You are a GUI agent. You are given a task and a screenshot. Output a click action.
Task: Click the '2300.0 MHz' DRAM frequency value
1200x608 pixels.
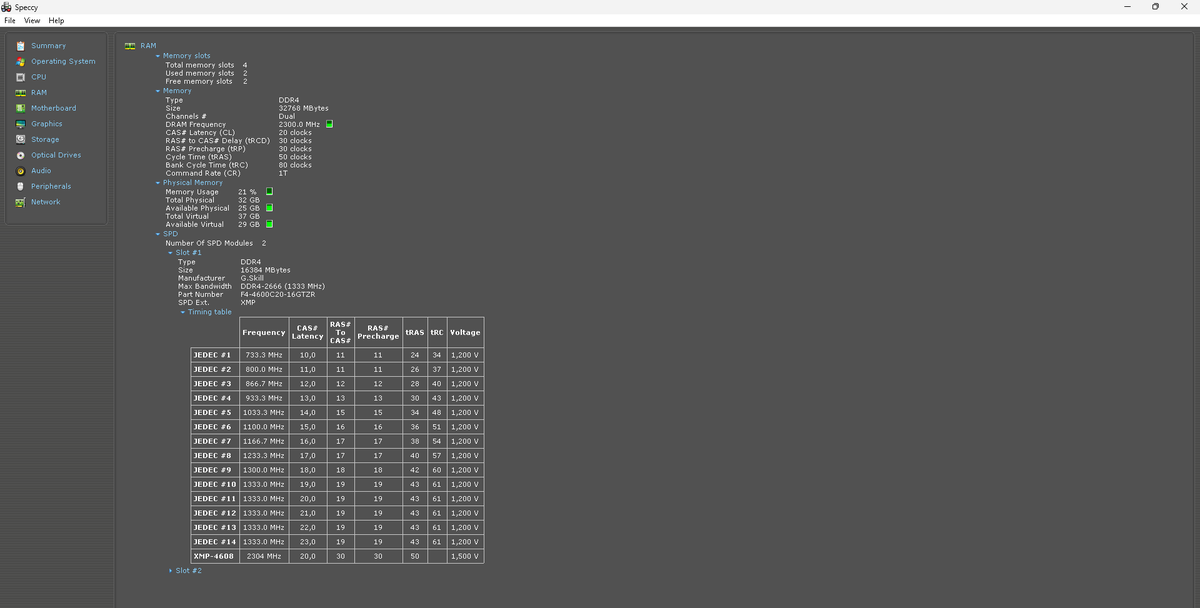pos(298,124)
